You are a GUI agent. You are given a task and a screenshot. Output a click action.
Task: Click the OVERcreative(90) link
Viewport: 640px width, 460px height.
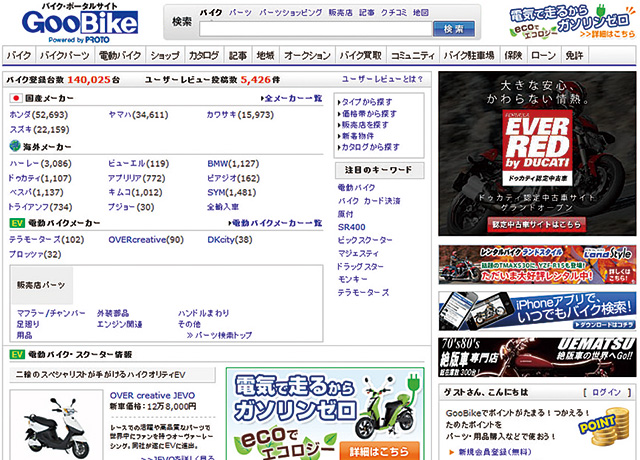[146, 240]
